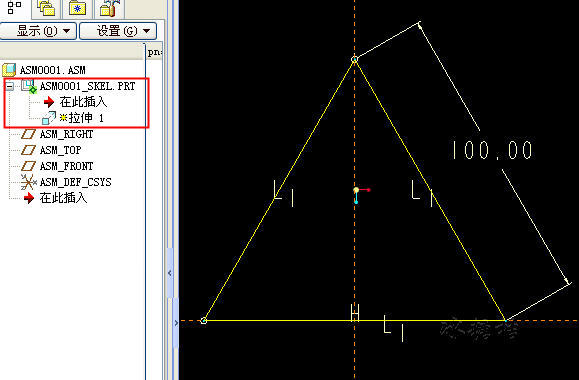Click the L1 constraint below bottom edge

394,328
